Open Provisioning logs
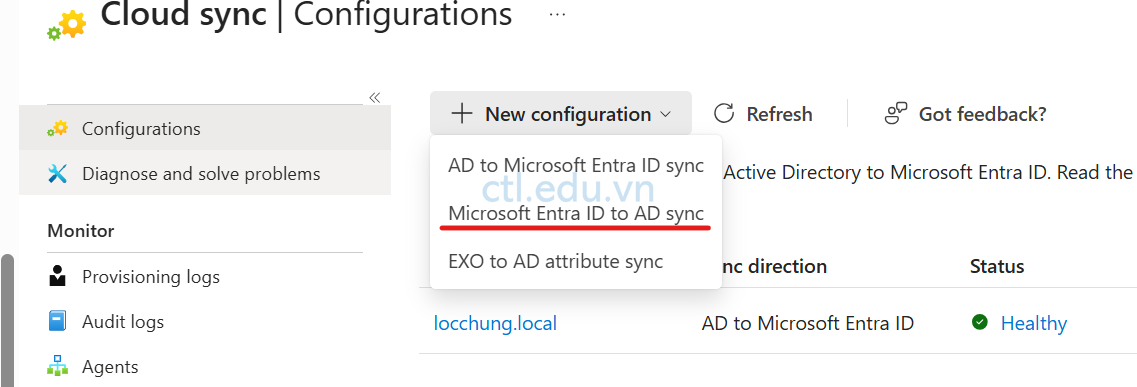 151,277
